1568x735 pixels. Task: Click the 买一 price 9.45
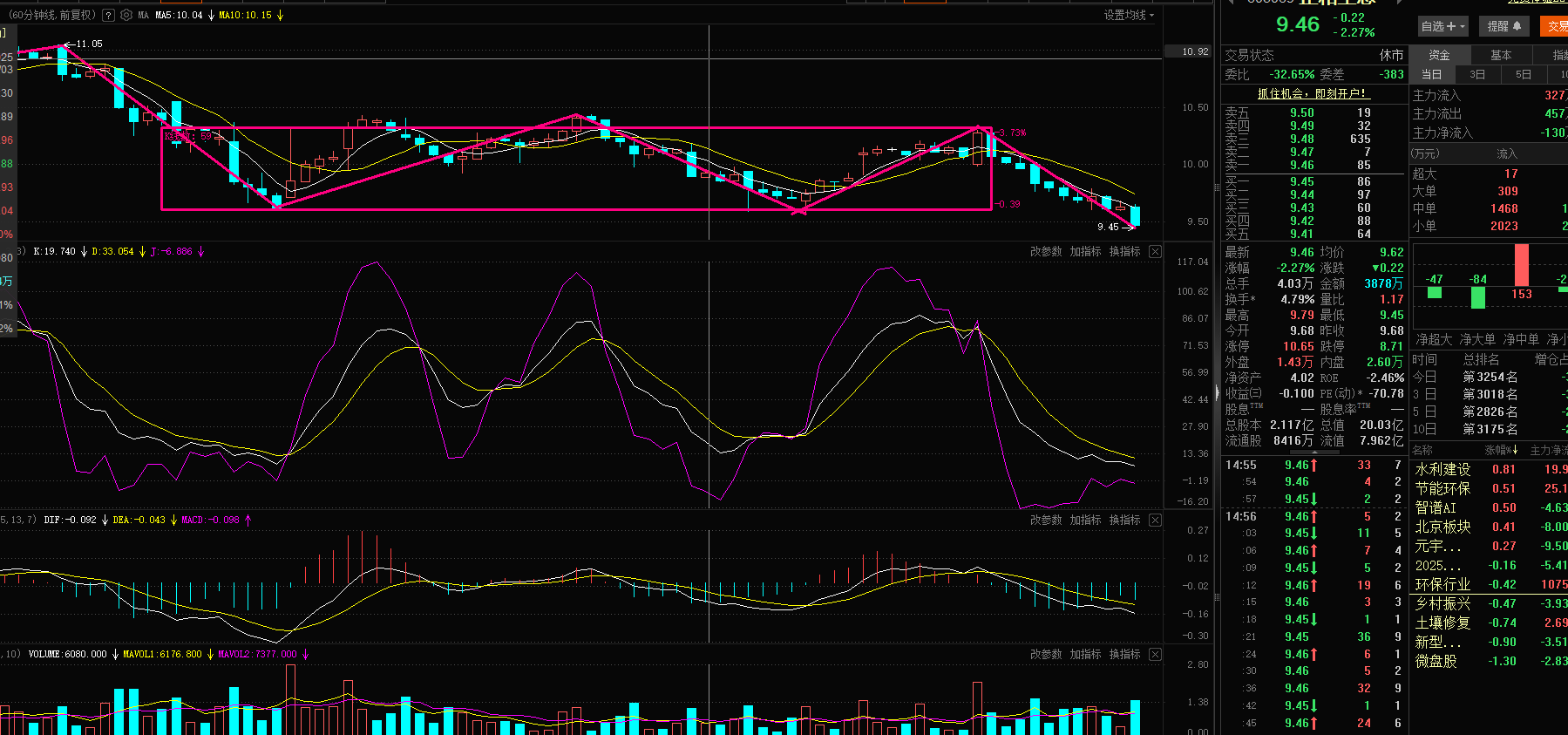coord(1302,181)
